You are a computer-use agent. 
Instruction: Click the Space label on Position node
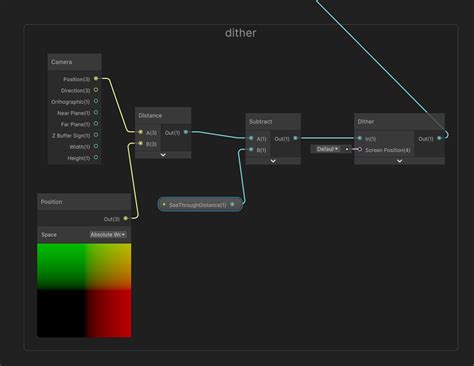point(49,235)
